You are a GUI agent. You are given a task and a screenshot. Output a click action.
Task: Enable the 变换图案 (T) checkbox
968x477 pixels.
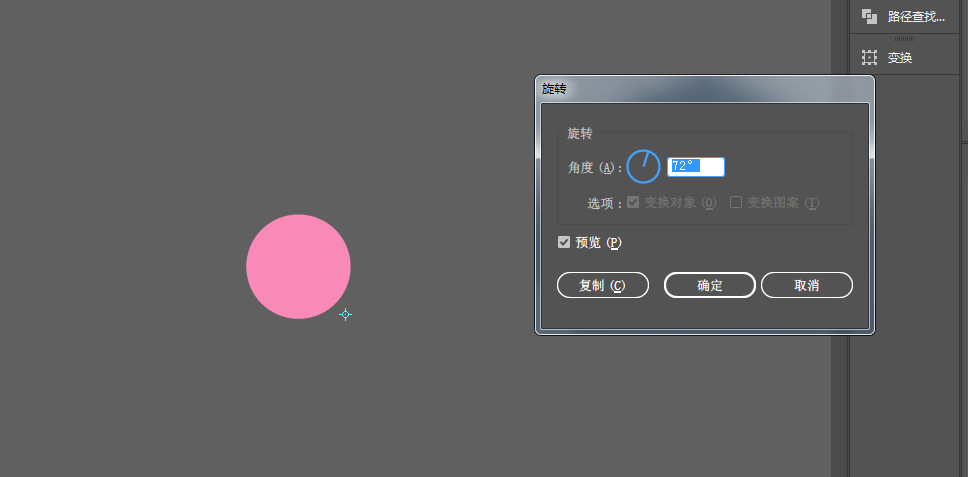pos(736,202)
